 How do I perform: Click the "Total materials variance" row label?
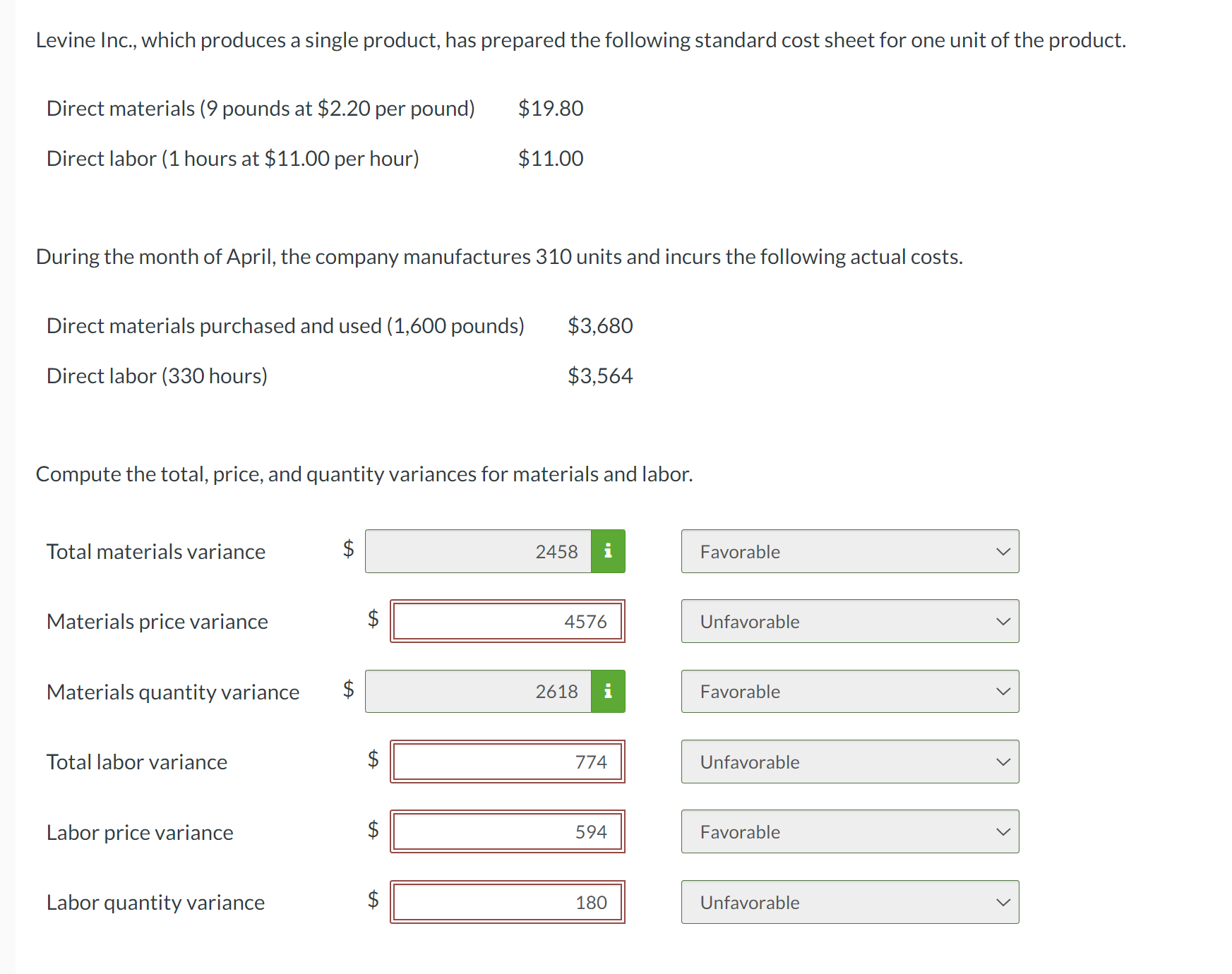coord(156,551)
